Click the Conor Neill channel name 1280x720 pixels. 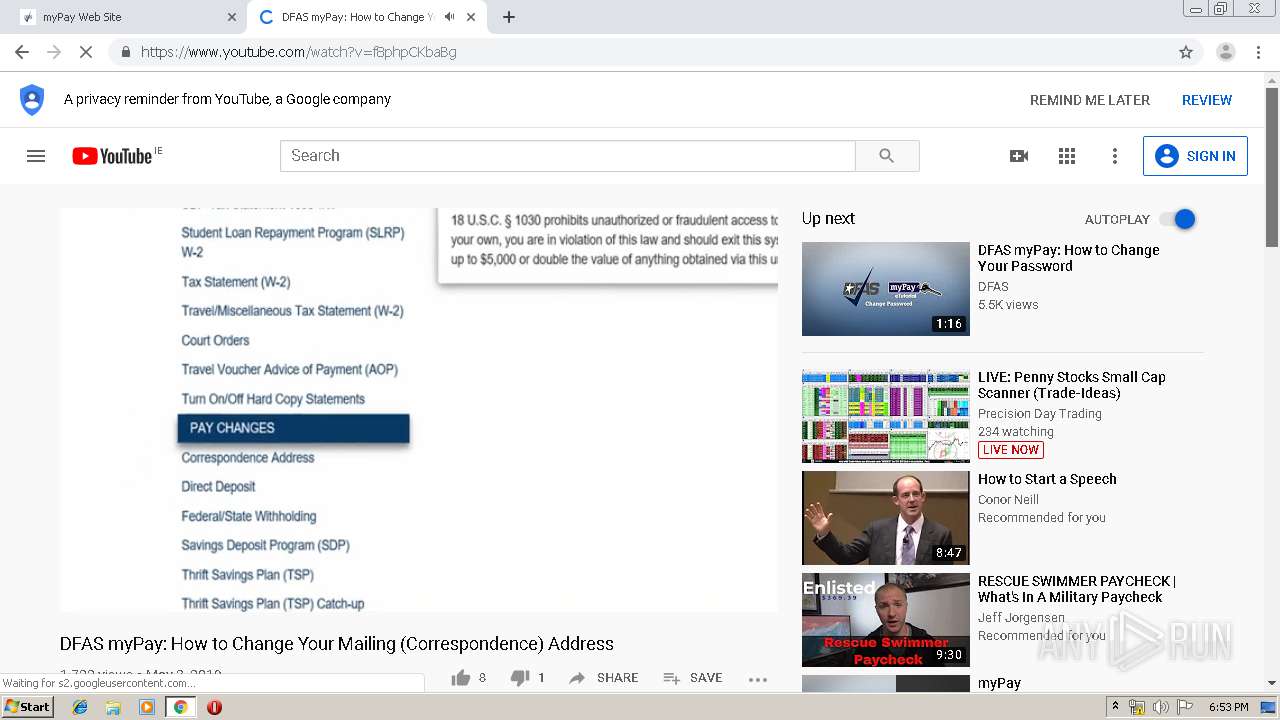[1008, 500]
